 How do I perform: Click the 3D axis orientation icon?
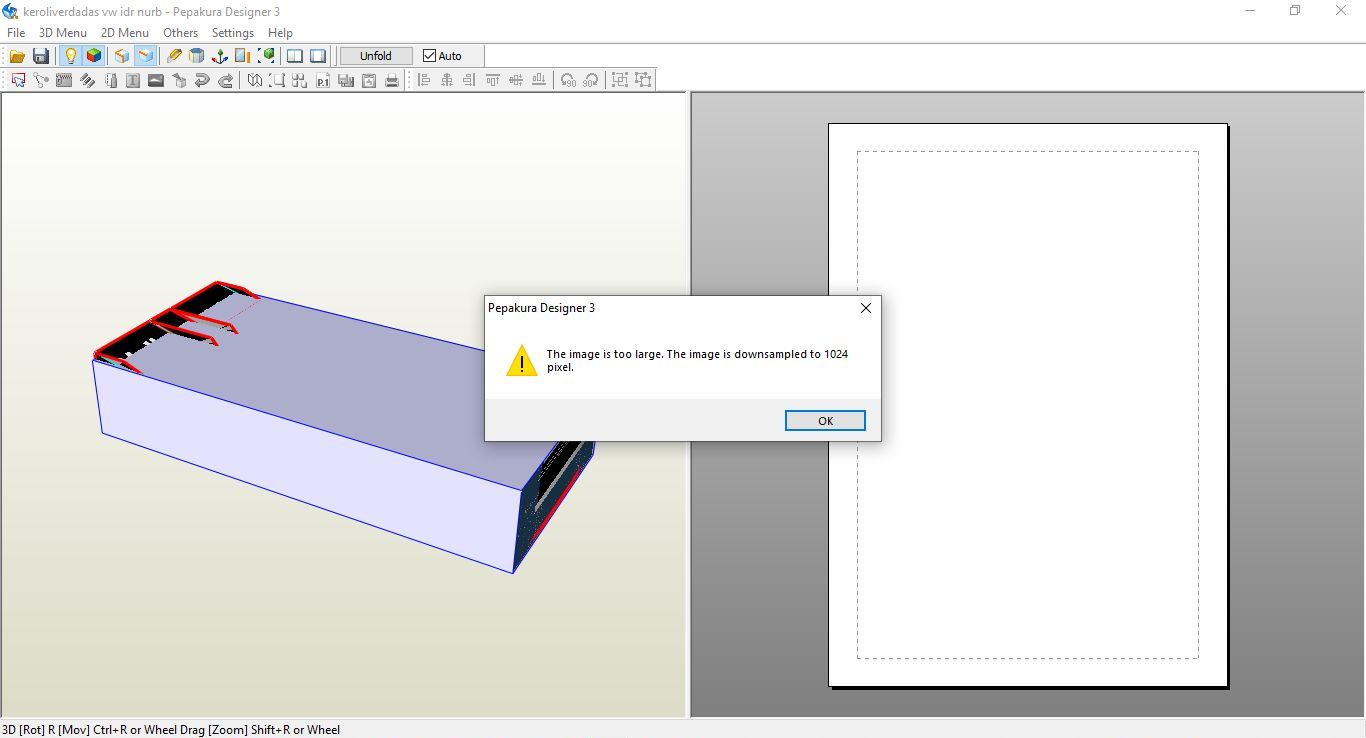(x=220, y=56)
